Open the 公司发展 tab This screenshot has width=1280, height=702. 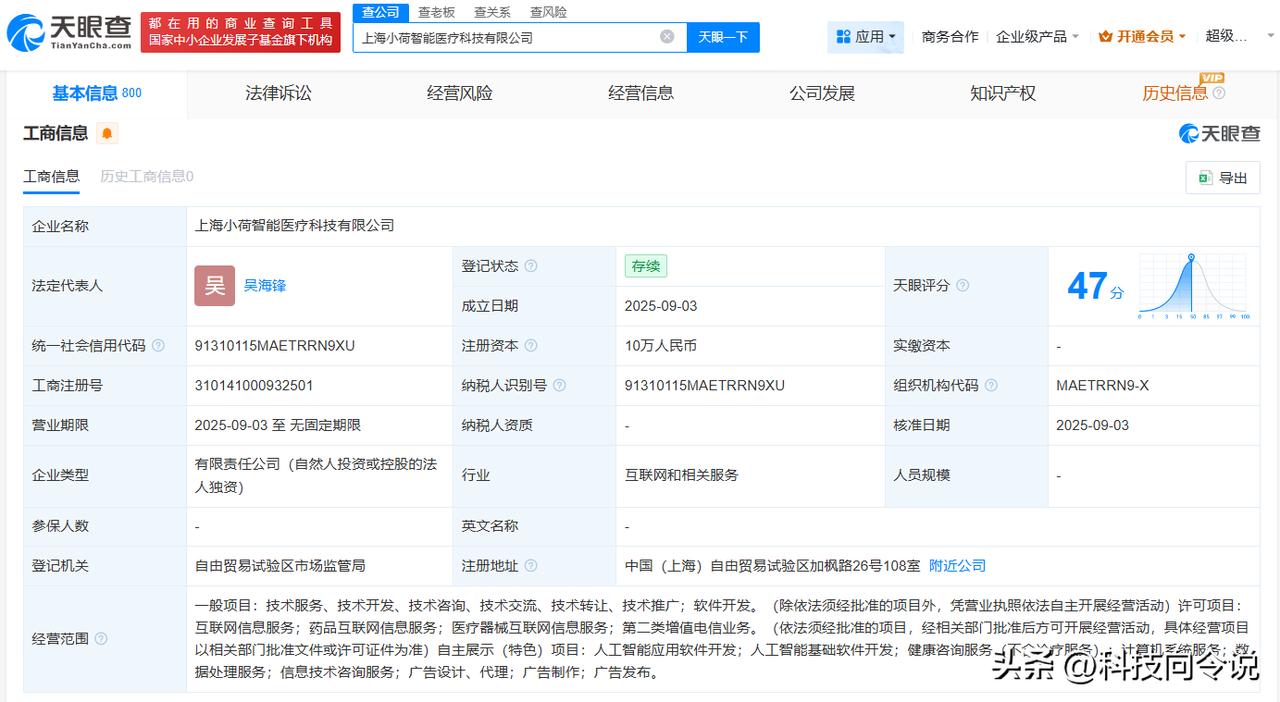(x=822, y=93)
